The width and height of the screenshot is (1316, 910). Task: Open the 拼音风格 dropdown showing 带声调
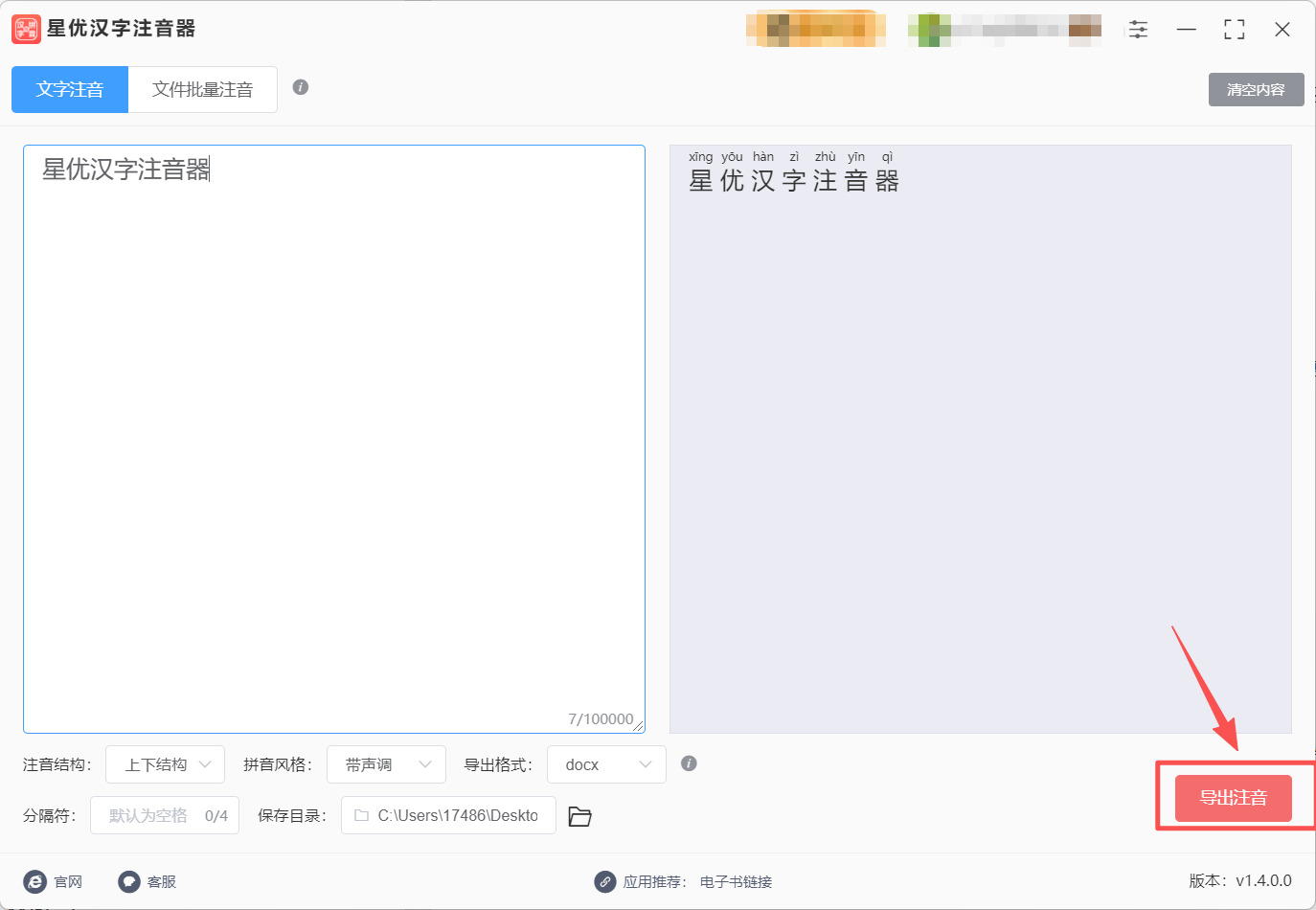click(386, 763)
